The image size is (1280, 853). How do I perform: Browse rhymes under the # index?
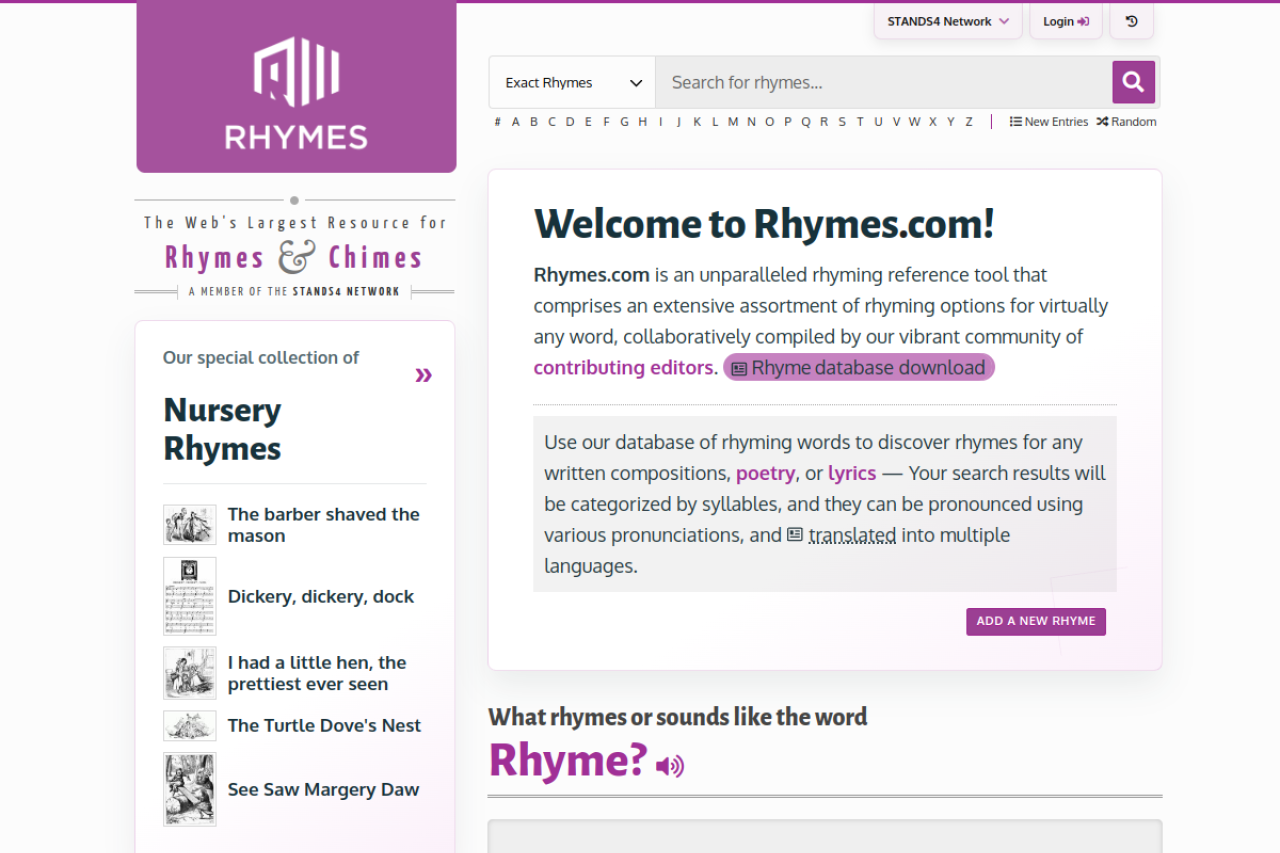click(498, 122)
